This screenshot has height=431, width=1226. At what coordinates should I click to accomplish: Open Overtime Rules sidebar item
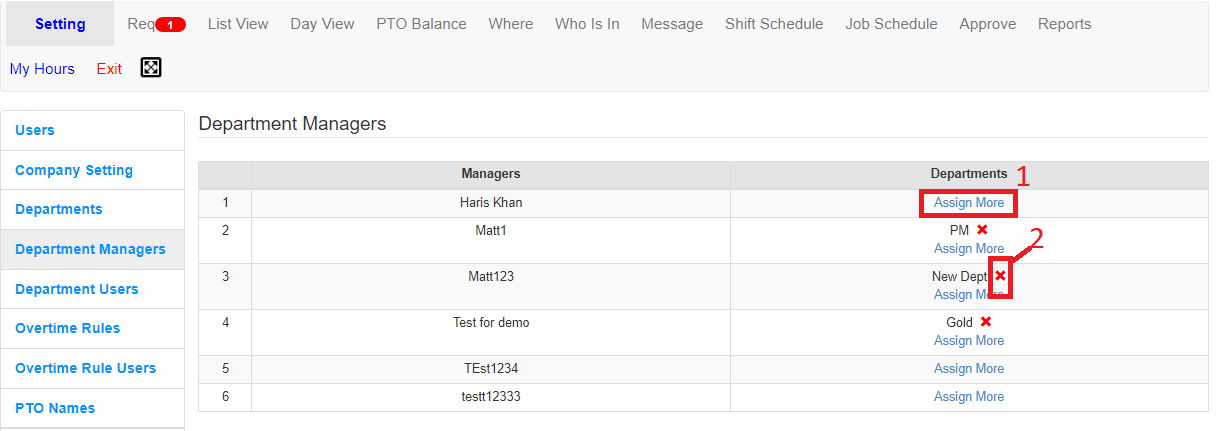pos(67,328)
